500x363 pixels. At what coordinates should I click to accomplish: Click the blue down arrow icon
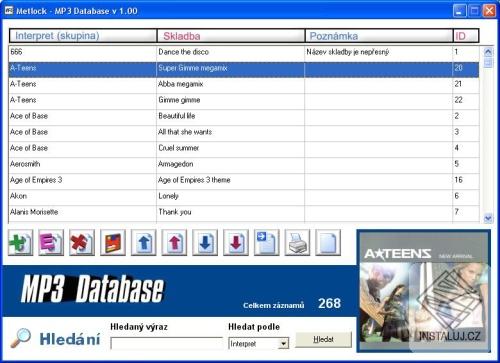click(x=205, y=242)
